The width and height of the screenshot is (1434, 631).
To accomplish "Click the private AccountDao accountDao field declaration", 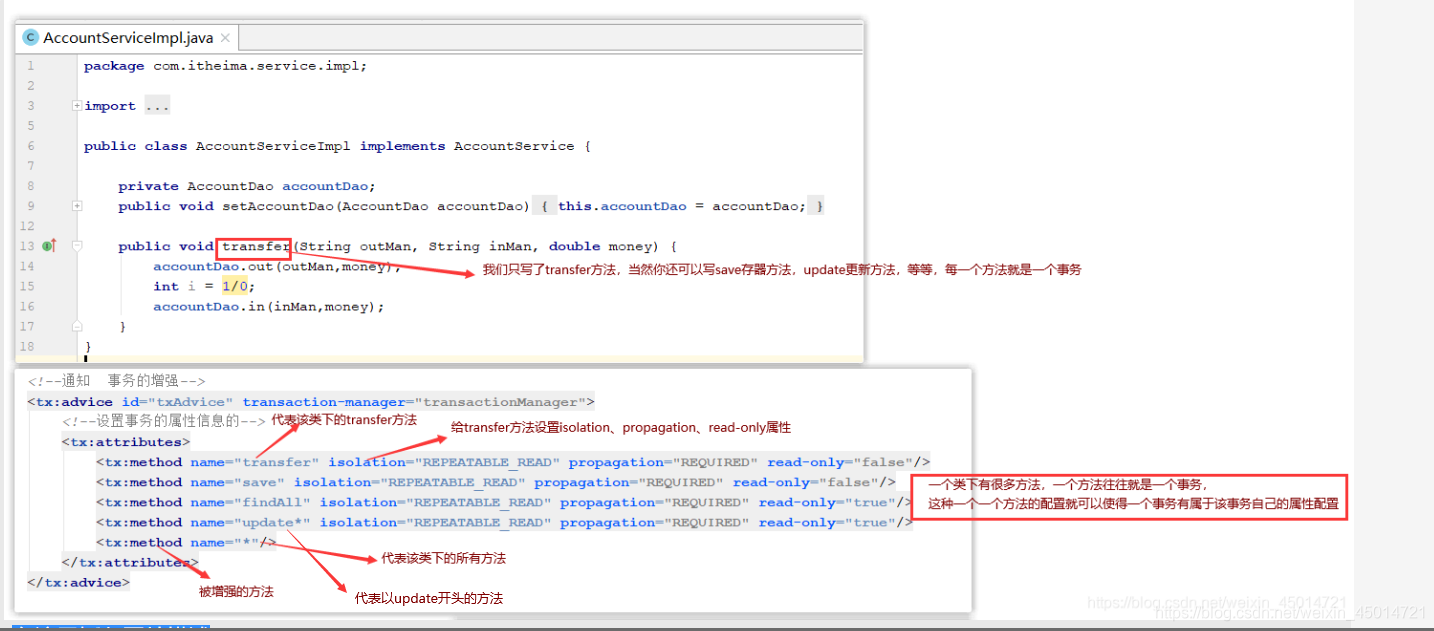I will (x=247, y=186).
